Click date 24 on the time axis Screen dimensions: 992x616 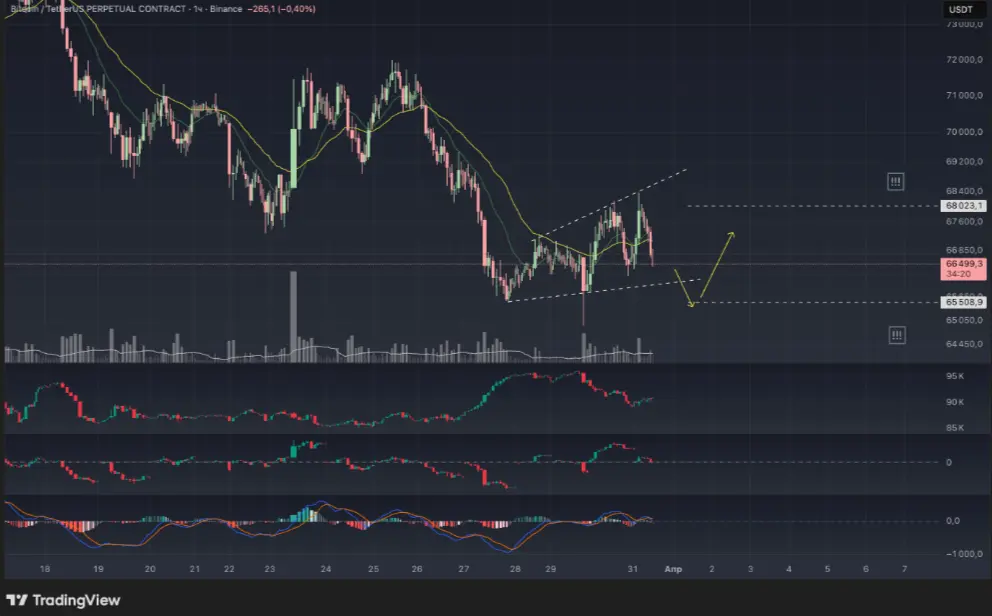(326, 569)
